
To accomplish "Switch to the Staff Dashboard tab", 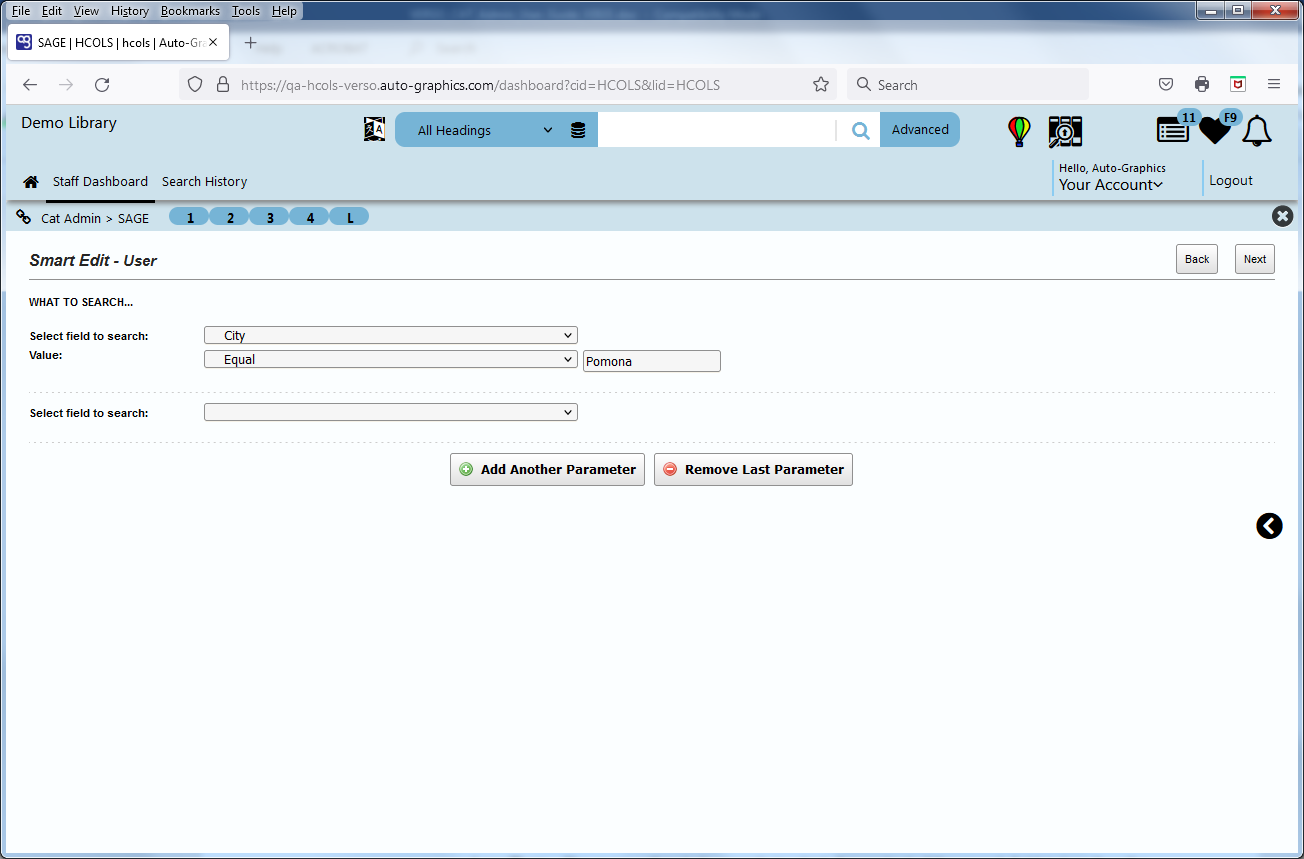I will [100, 182].
